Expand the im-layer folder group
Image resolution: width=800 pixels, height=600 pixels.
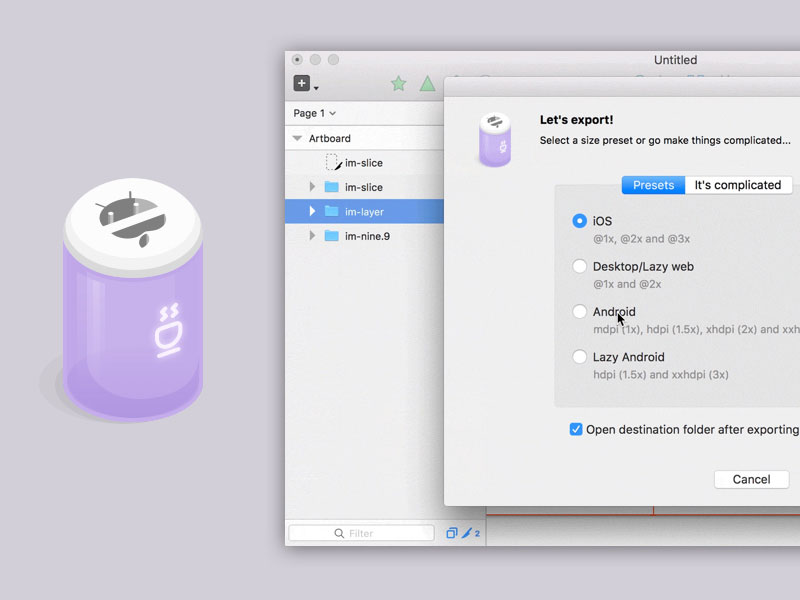pos(312,211)
